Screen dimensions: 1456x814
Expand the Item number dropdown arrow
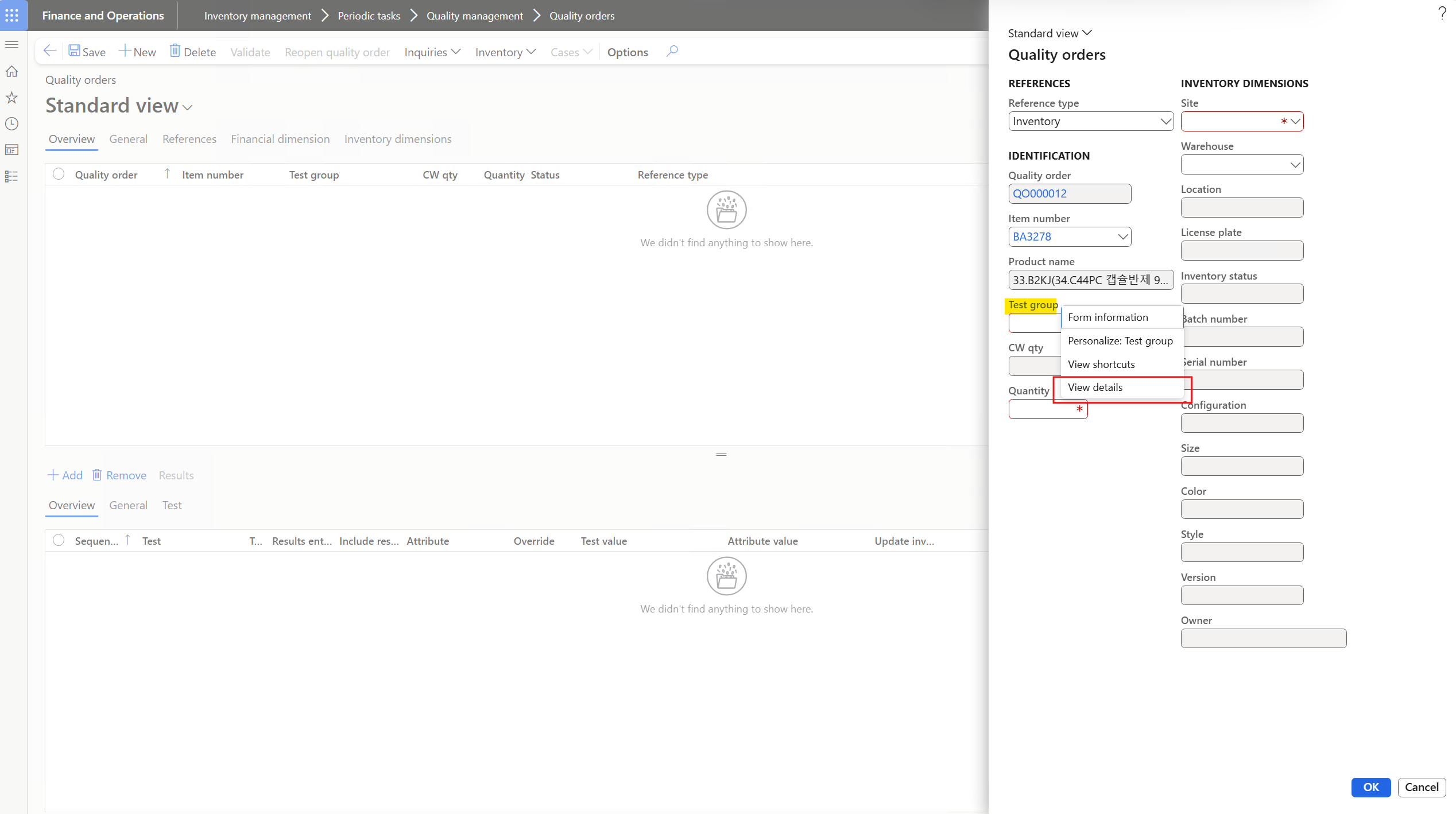1122,237
